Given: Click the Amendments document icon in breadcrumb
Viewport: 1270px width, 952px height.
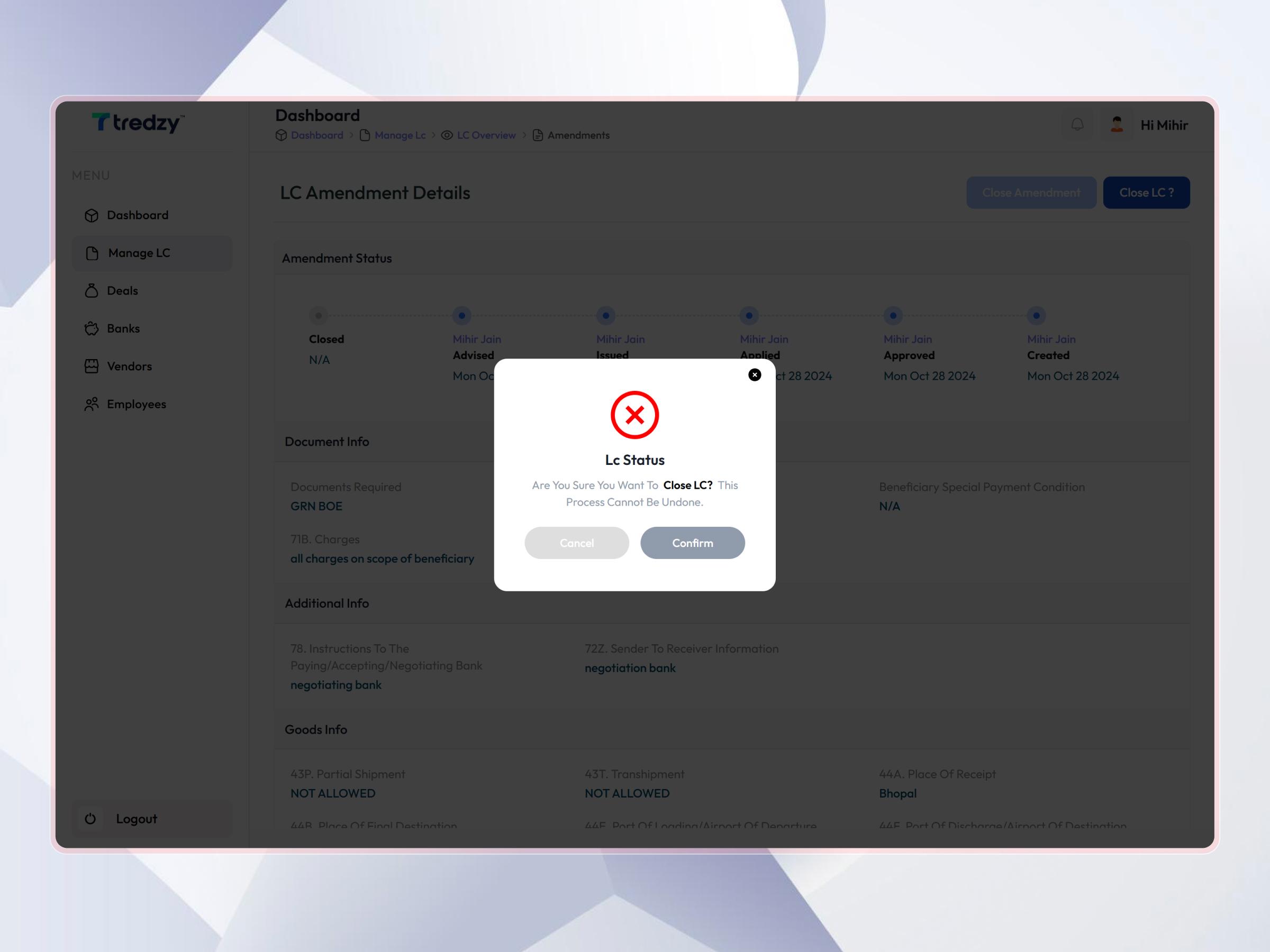Looking at the screenshot, I should coord(538,135).
